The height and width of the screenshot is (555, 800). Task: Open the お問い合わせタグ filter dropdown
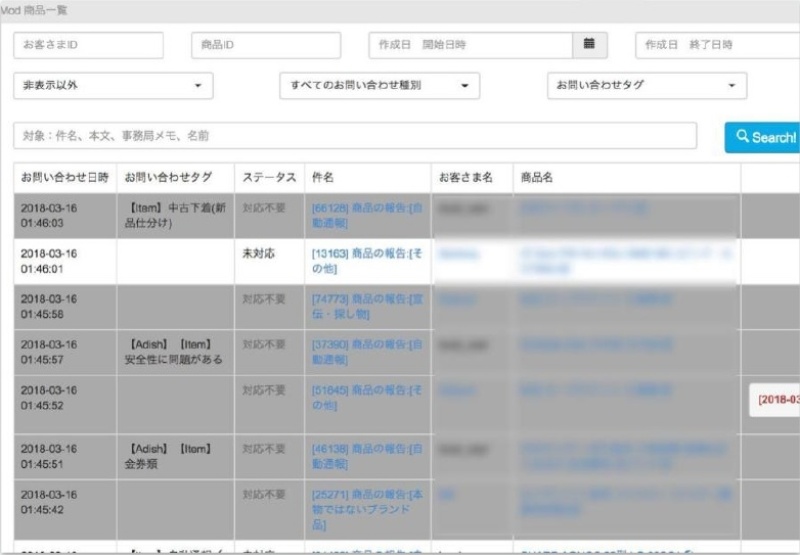click(x=646, y=86)
